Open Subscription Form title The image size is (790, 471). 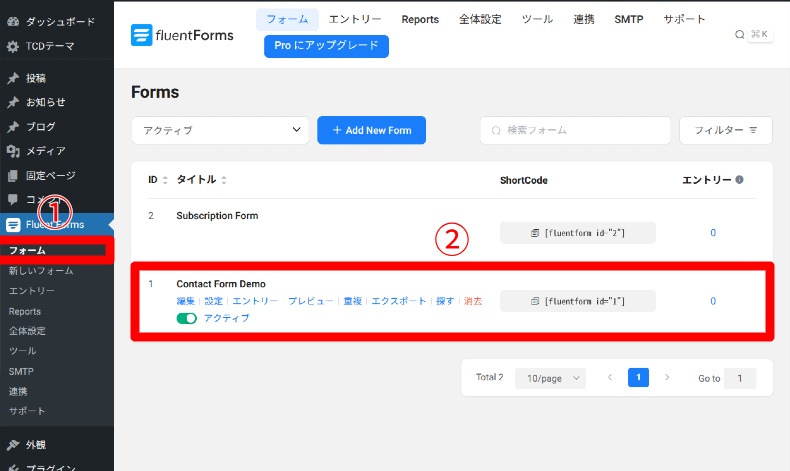(x=217, y=216)
